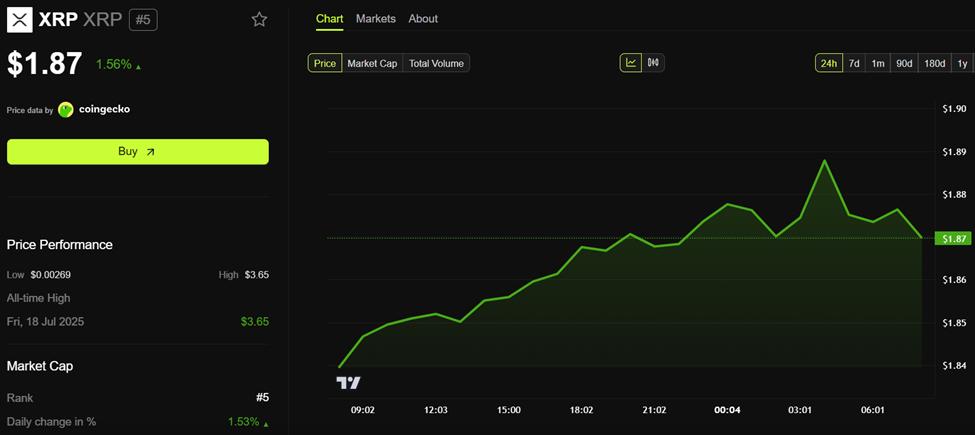The height and width of the screenshot is (435, 975).
Task: Click the CoinGecko gecko logo
Action: click(65, 110)
